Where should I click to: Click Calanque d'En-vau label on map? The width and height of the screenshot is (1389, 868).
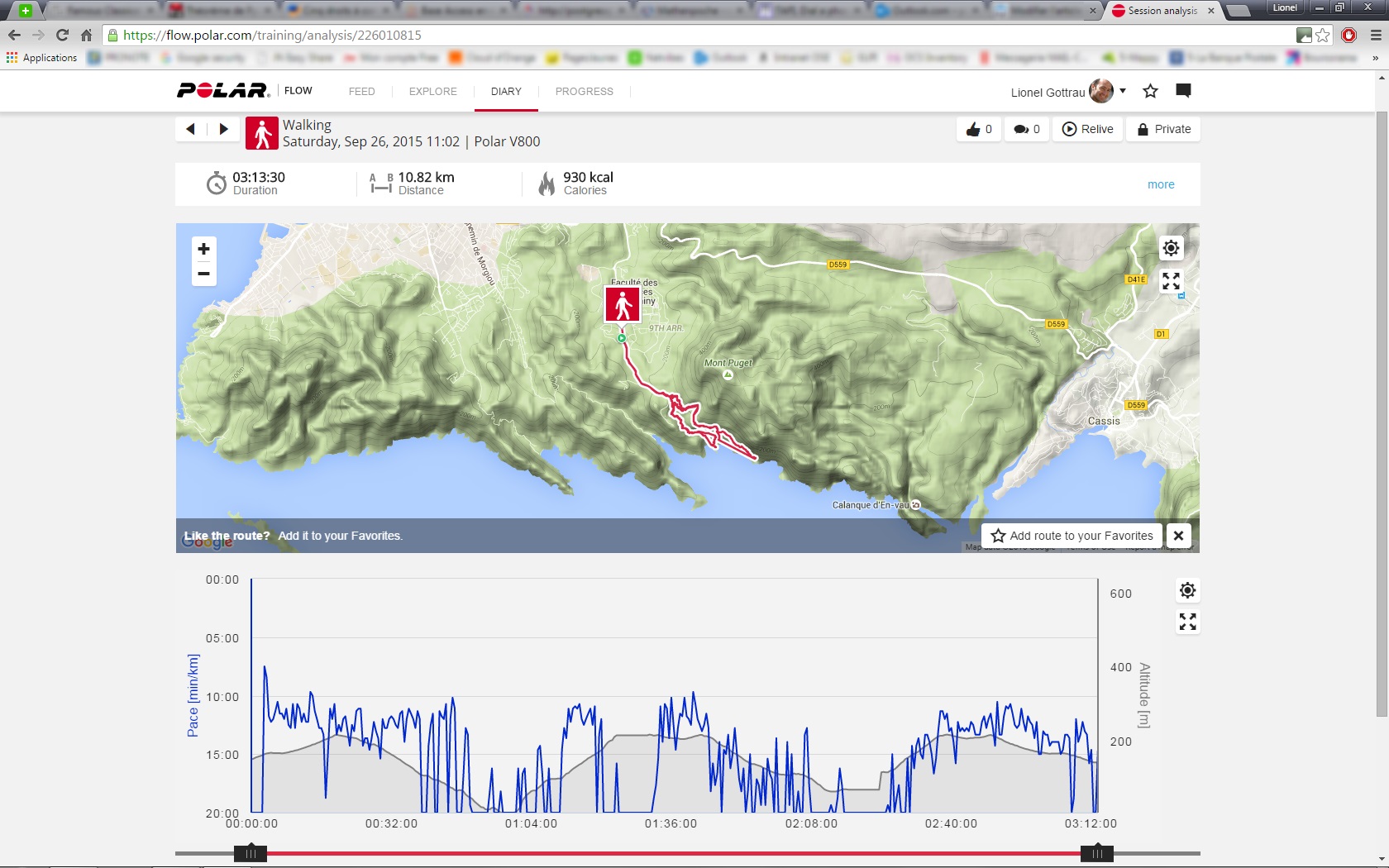click(x=871, y=505)
